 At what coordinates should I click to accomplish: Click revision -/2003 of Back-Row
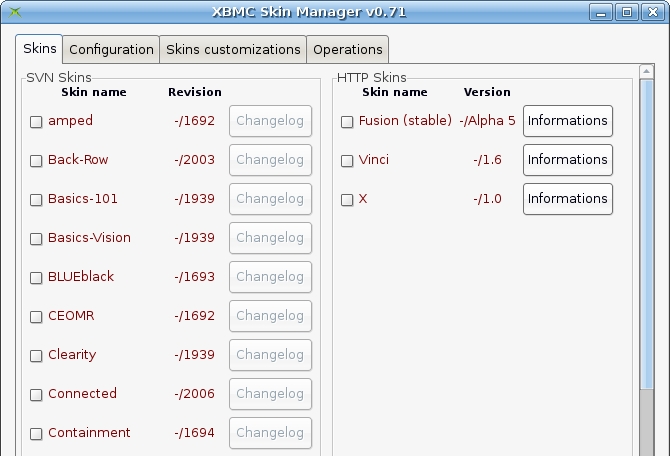coord(194,160)
